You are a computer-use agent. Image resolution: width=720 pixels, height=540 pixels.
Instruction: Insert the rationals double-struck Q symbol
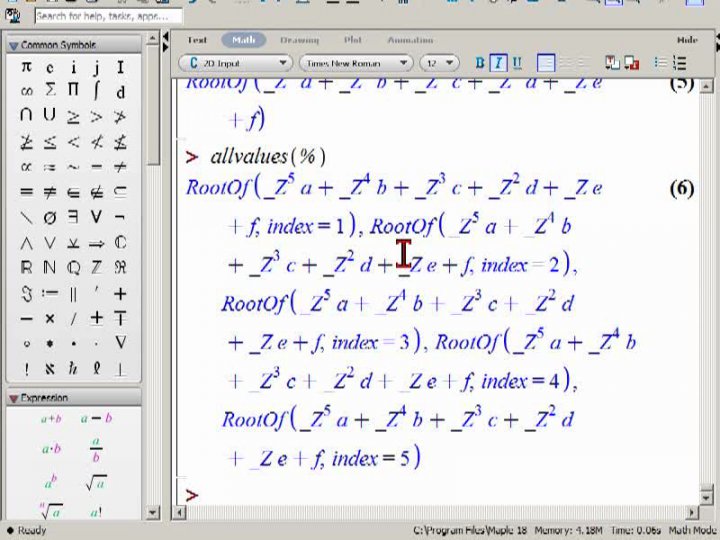pyautogui.click(x=73, y=267)
